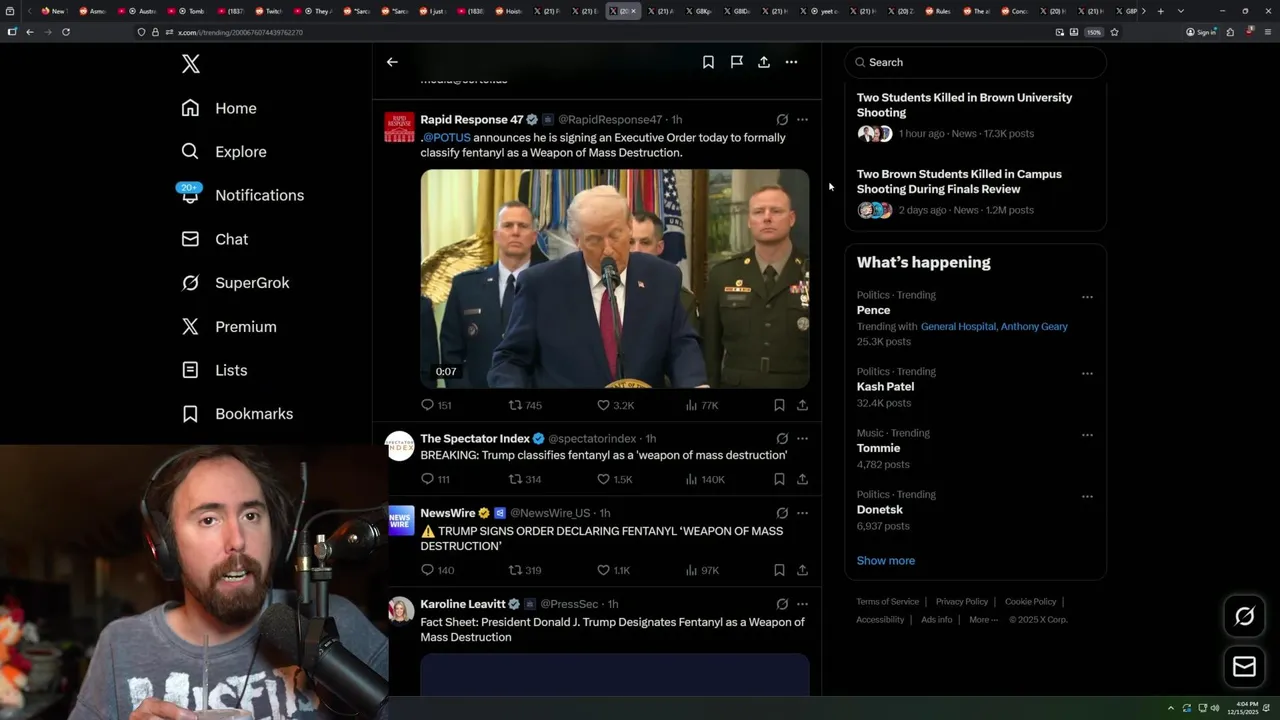Open the Pence trending topic
The width and height of the screenshot is (1280, 720).
873,310
